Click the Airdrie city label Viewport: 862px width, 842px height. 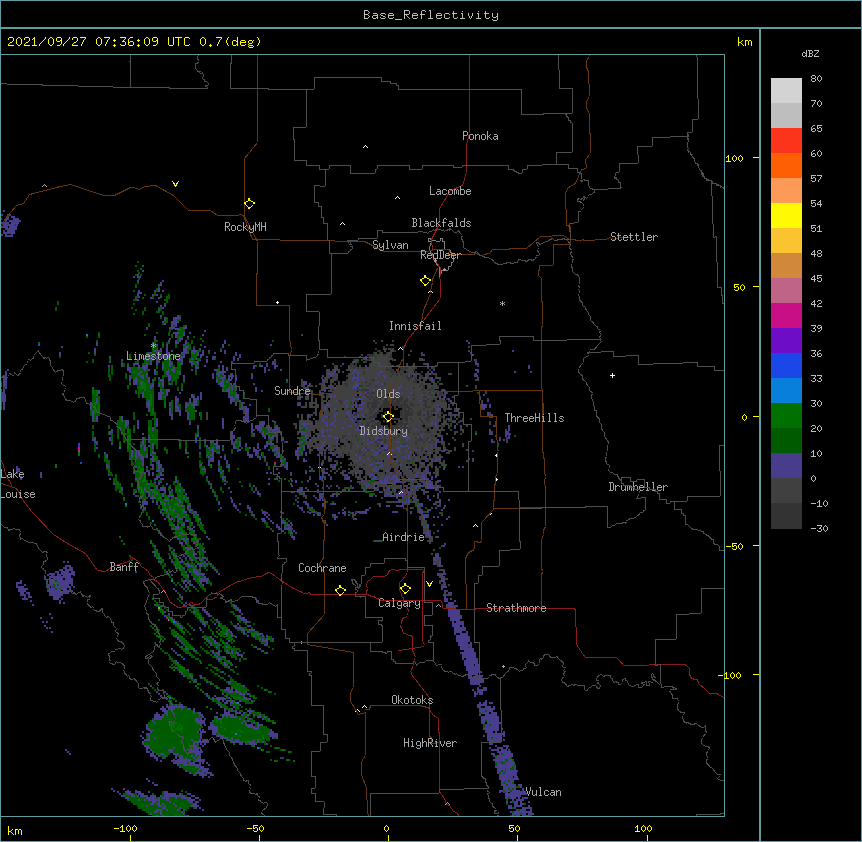click(x=404, y=537)
